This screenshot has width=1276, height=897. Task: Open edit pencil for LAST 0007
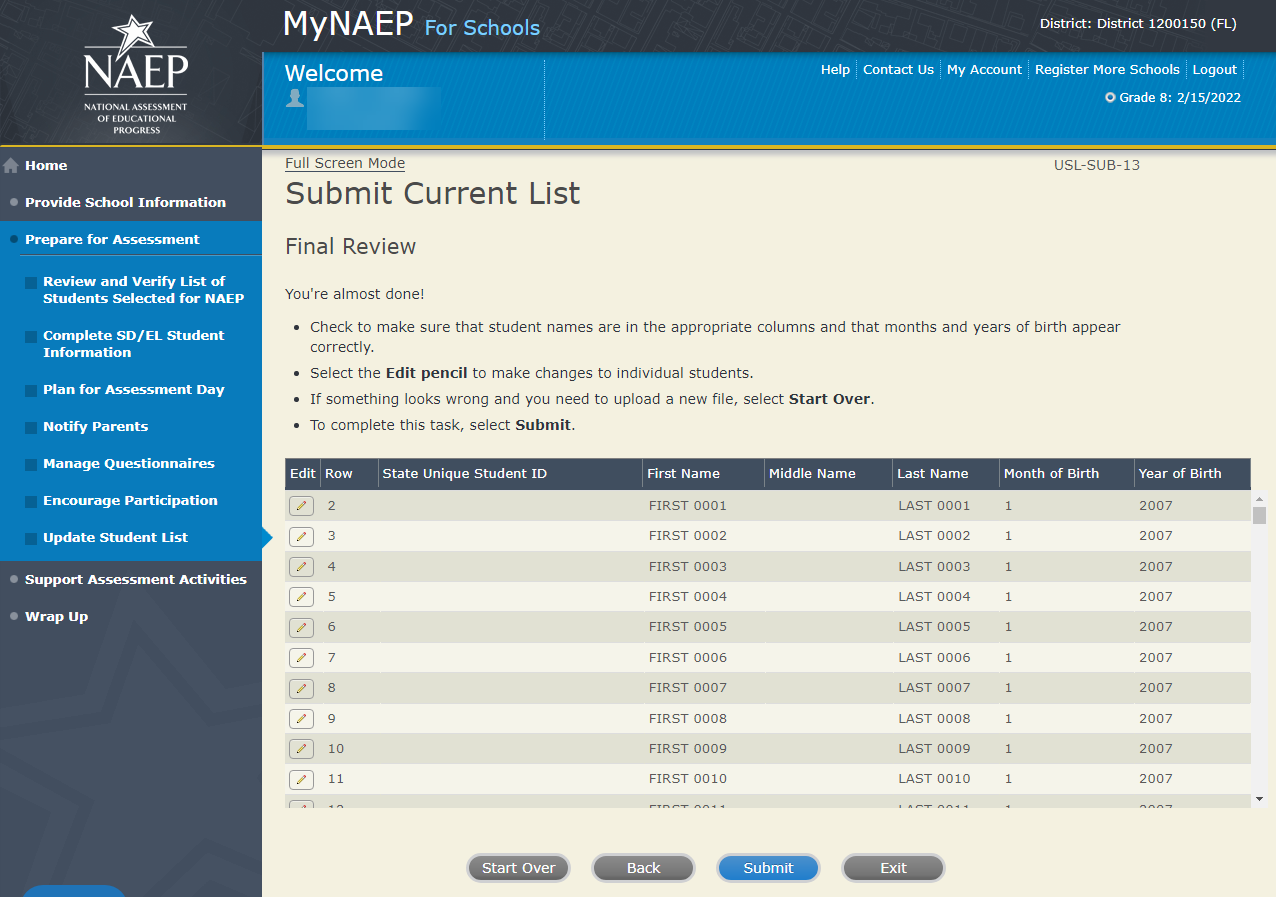tap(301, 688)
